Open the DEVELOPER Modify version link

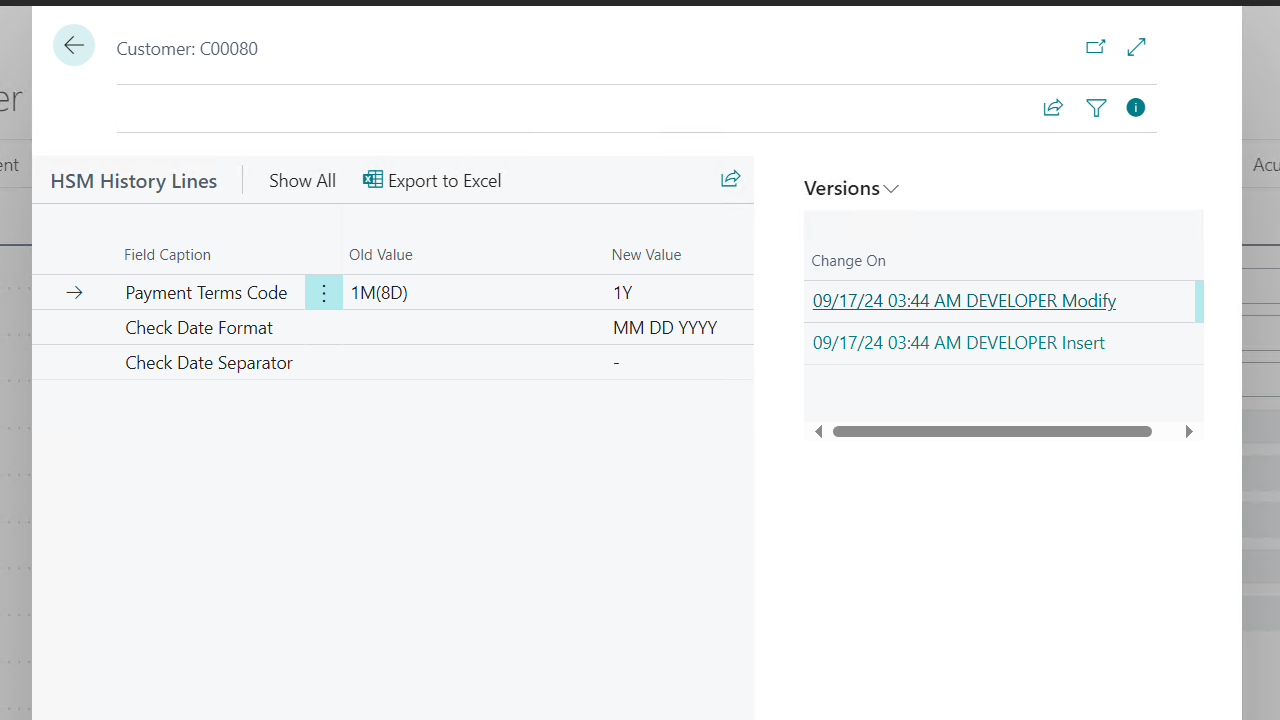(964, 301)
